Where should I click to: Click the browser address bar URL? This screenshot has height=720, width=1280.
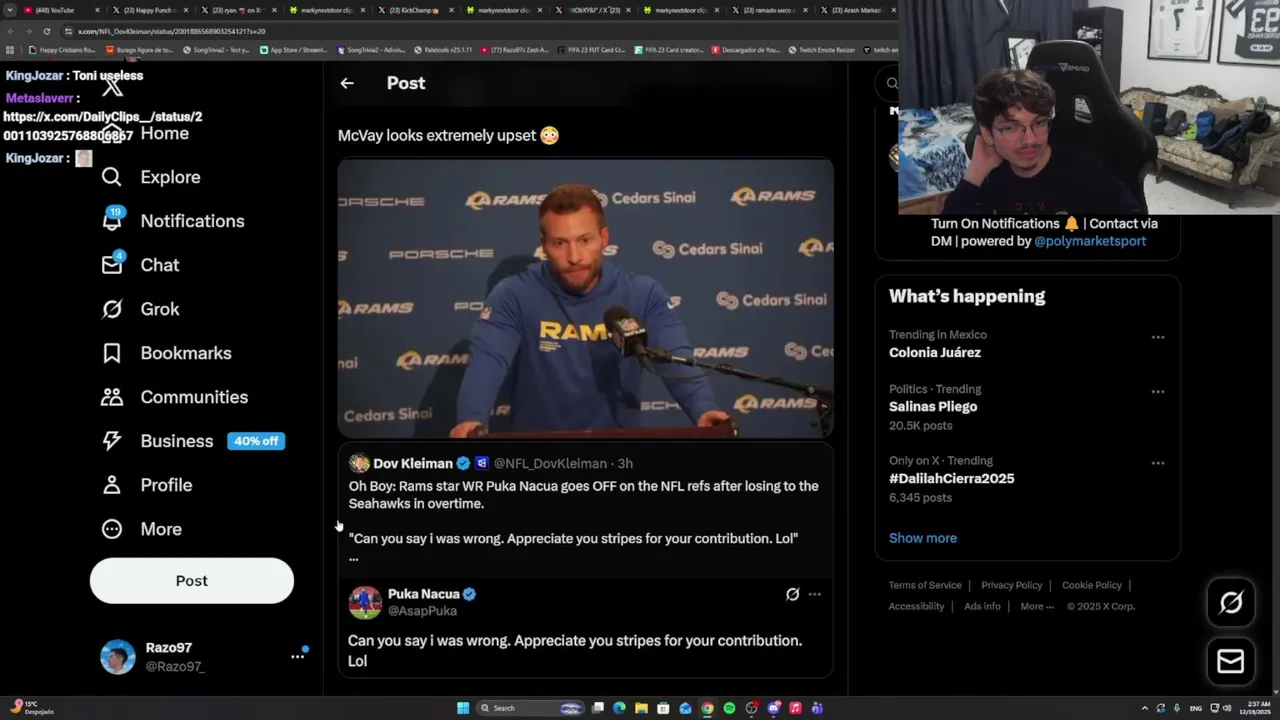tap(172, 31)
